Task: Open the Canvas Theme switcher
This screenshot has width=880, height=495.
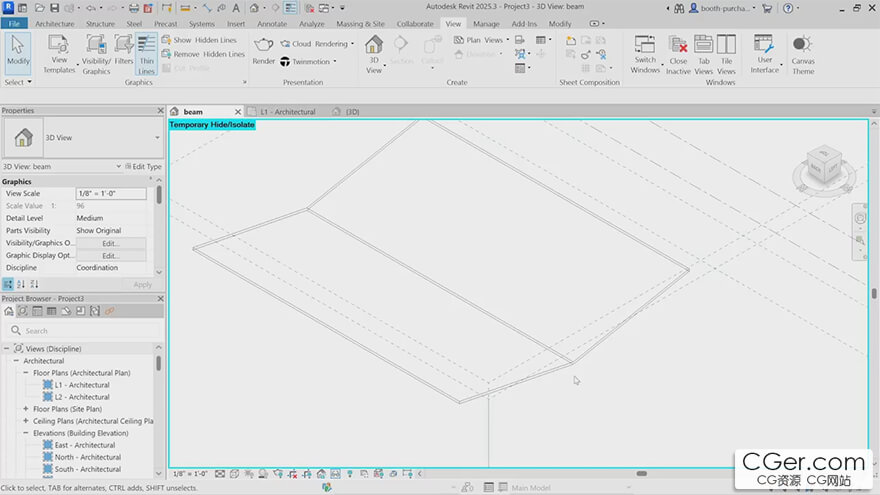Action: point(803,54)
